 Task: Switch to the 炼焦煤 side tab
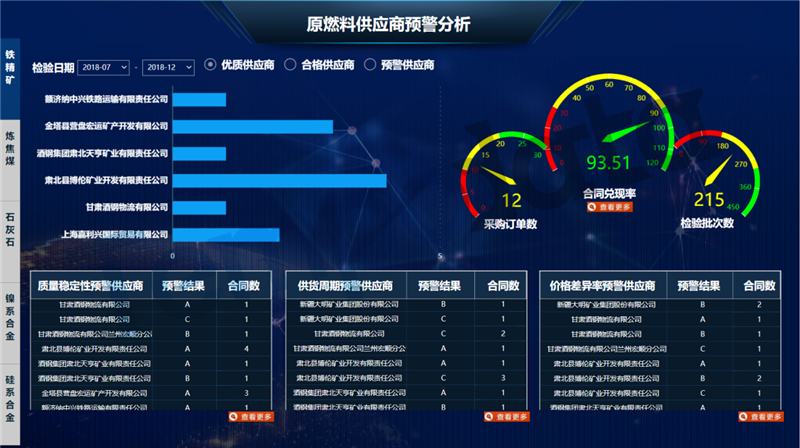10,147
